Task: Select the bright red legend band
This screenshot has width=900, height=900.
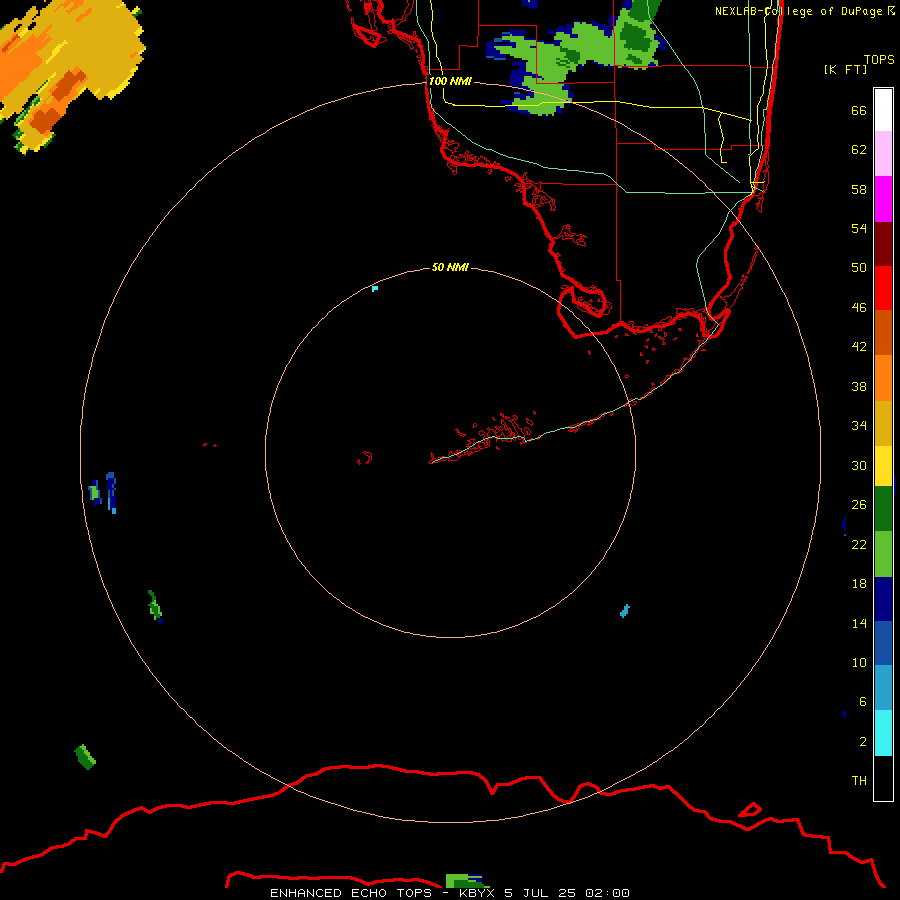Action: click(883, 288)
